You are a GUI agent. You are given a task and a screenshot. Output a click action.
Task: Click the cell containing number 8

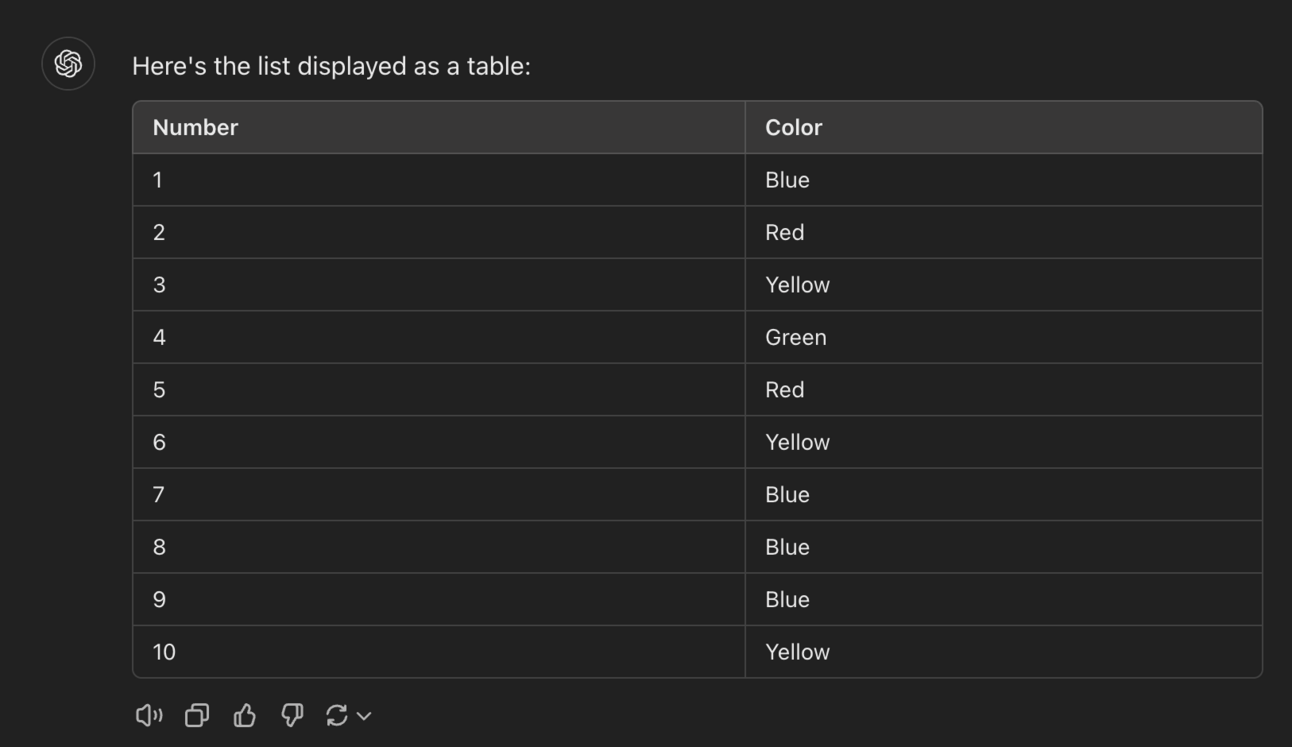159,547
